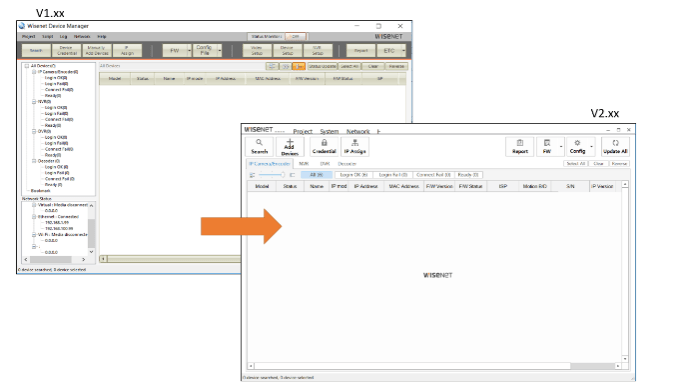Click Add Devices icon in V2 window
Image resolution: width=680 pixels, height=386 pixels.
[290, 142]
